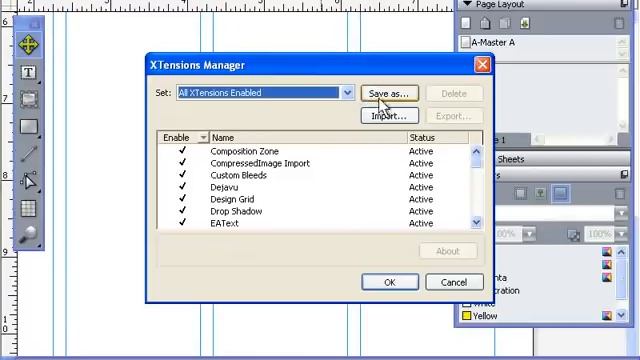640x360 pixels.
Task: Open the Set dropdown arrow
Action: [347, 93]
